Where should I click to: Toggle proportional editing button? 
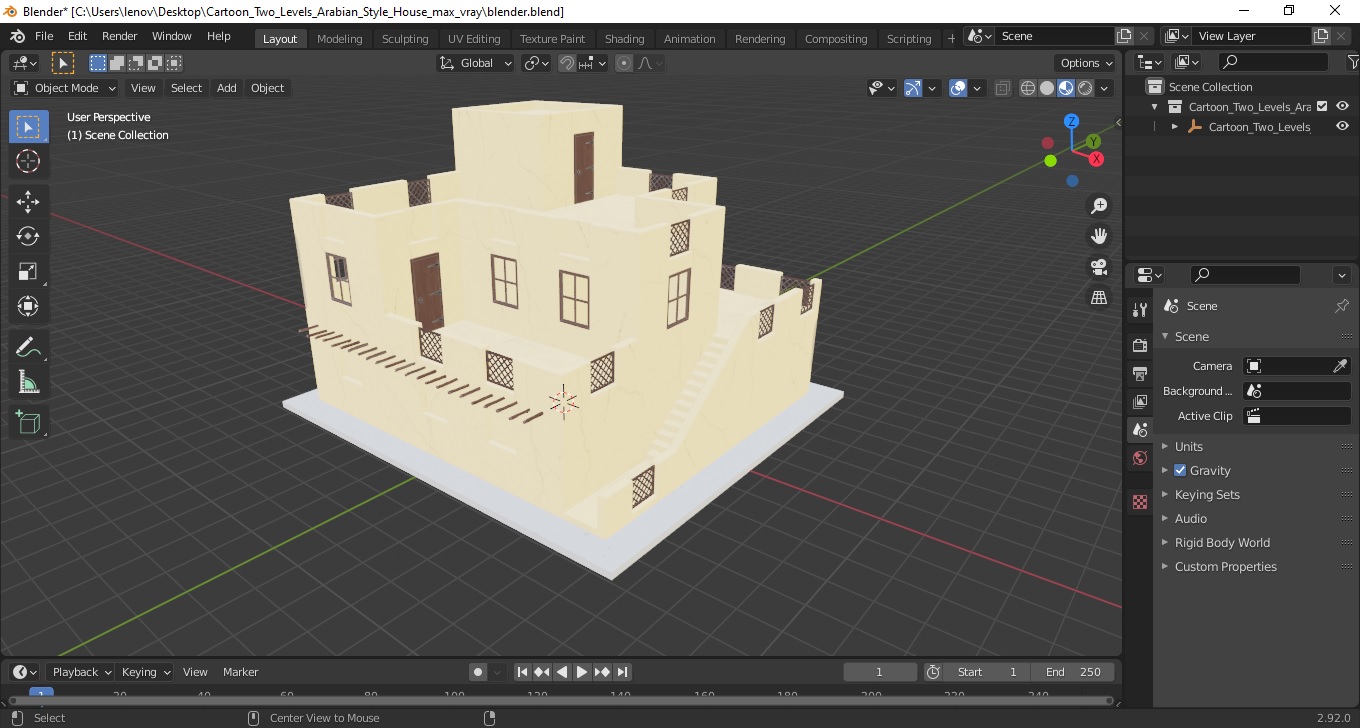tap(624, 63)
